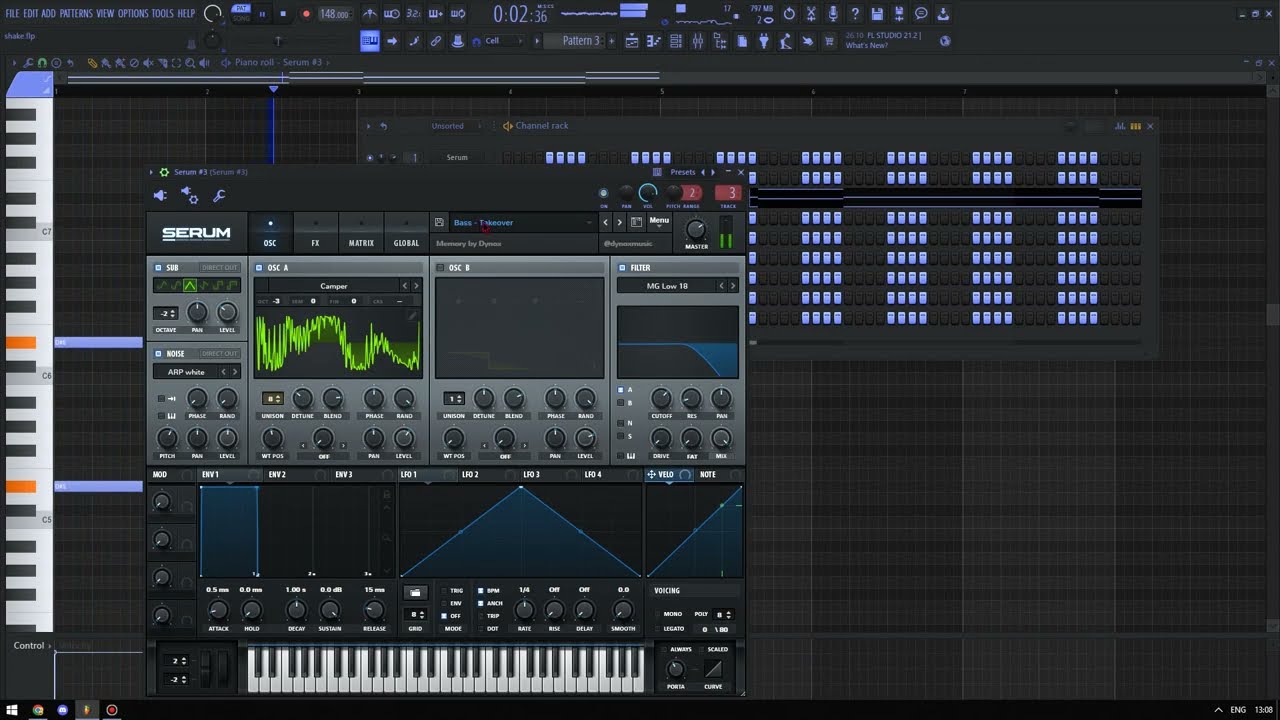Enable the MONO voicing checkbox
1280x720 pixels.
(659, 614)
